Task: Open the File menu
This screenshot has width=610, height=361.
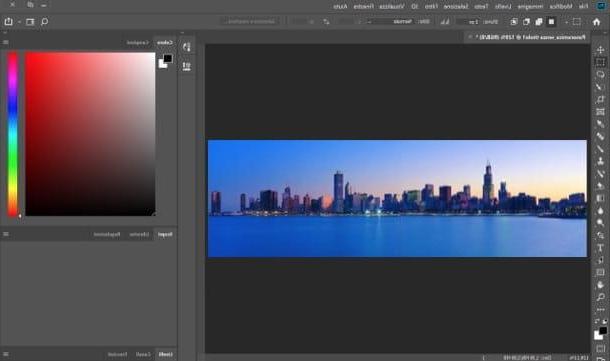Action: [x=584, y=6]
